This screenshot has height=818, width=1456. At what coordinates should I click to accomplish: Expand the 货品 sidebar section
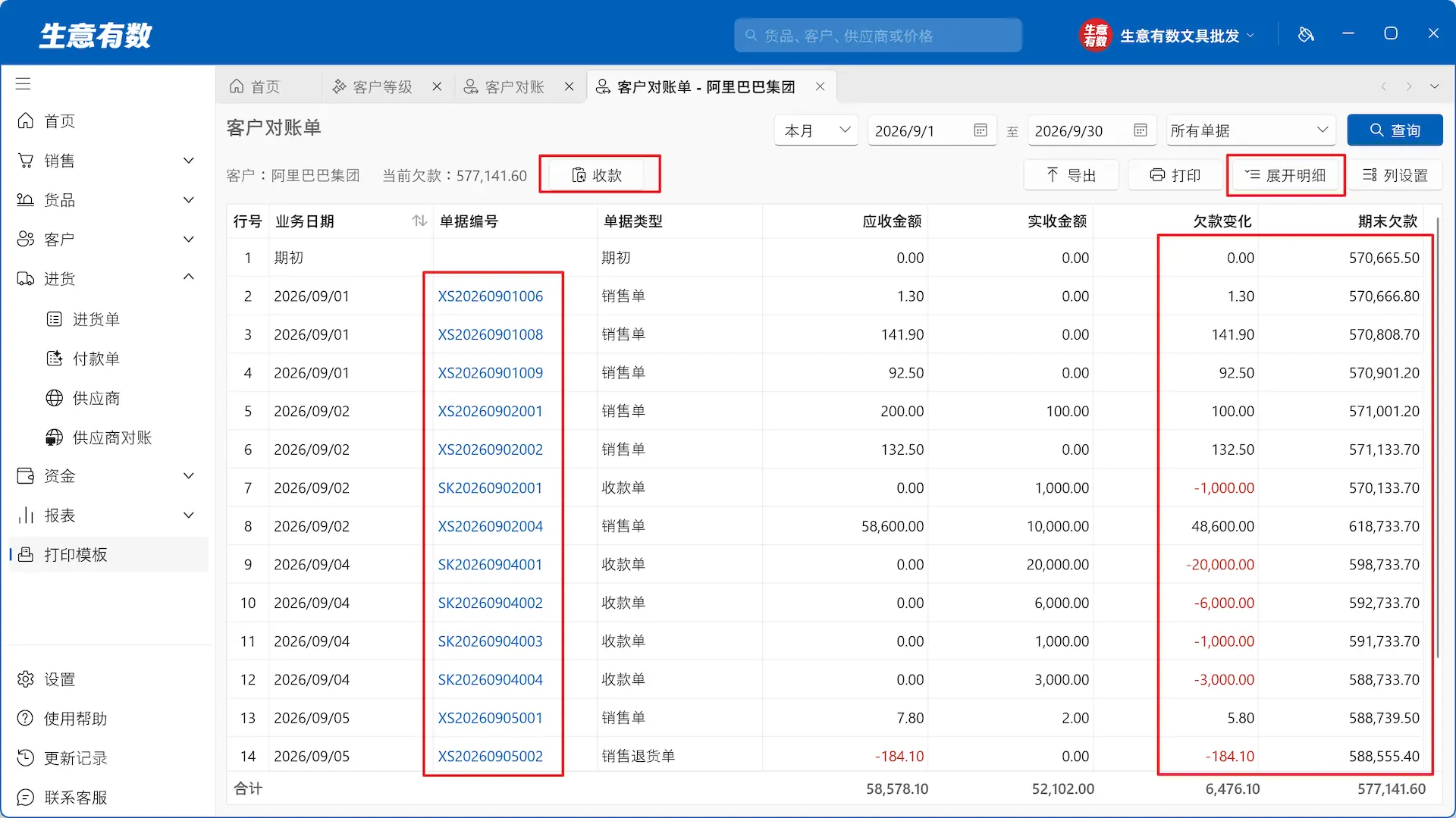pyautogui.click(x=189, y=200)
